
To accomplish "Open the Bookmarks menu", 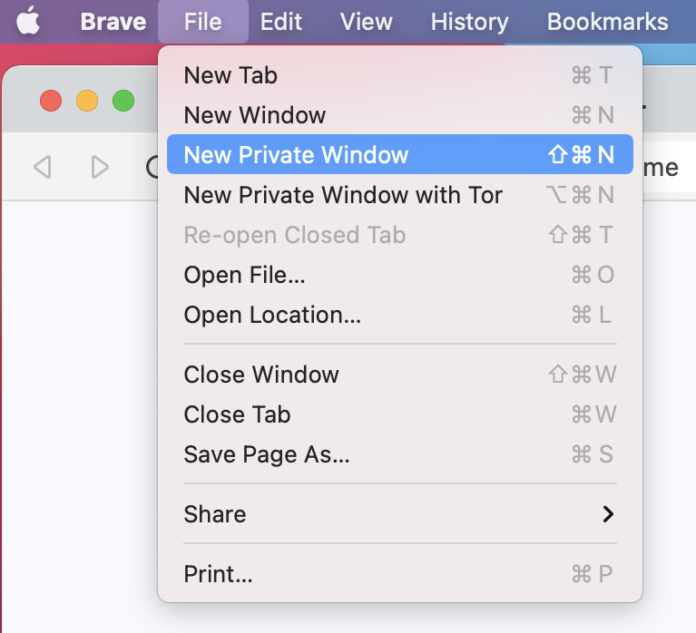I will 607,21.
